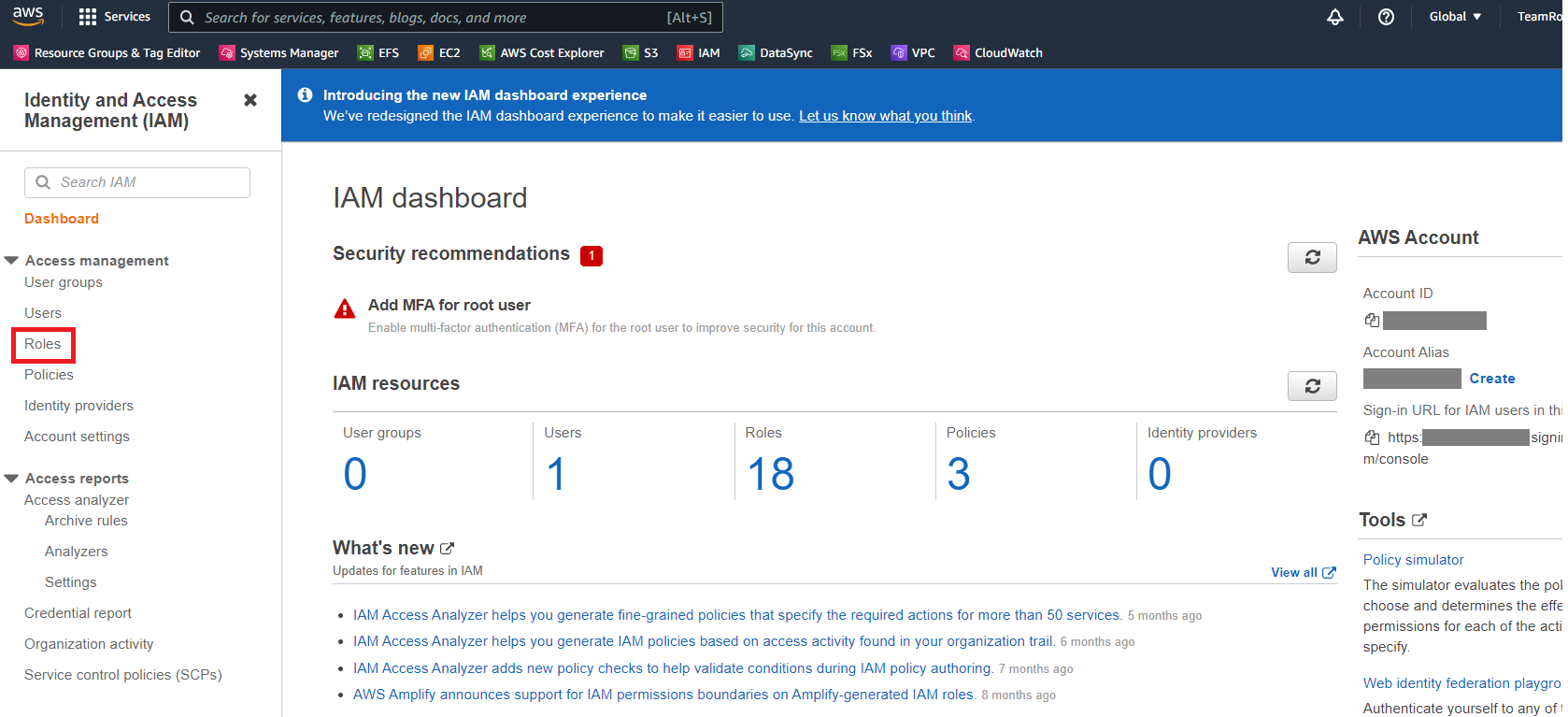The width and height of the screenshot is (1568, 717).
Task: Open the EC2 service shortcut
Action: pyautogui.click(x=439, y=53)
